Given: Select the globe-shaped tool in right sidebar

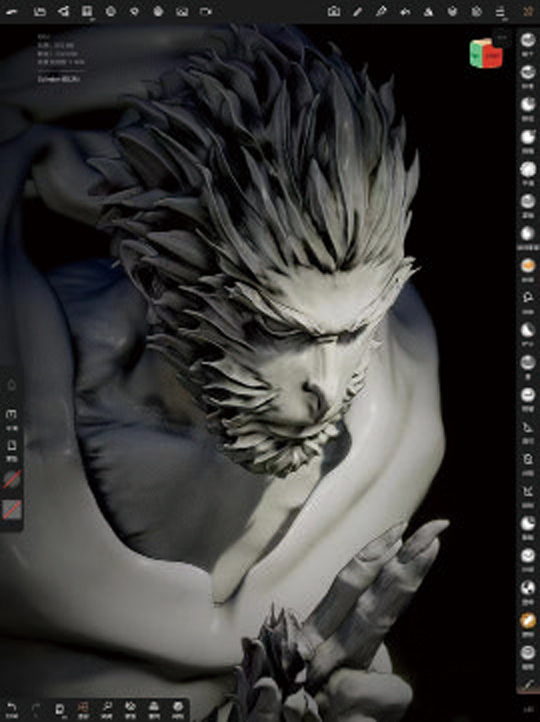Looking at the screenshot, I should [x=528, y=588].
